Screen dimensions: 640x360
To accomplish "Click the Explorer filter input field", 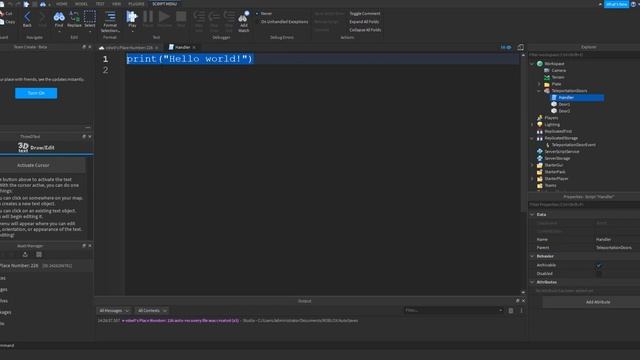I will tap(584, 55).
